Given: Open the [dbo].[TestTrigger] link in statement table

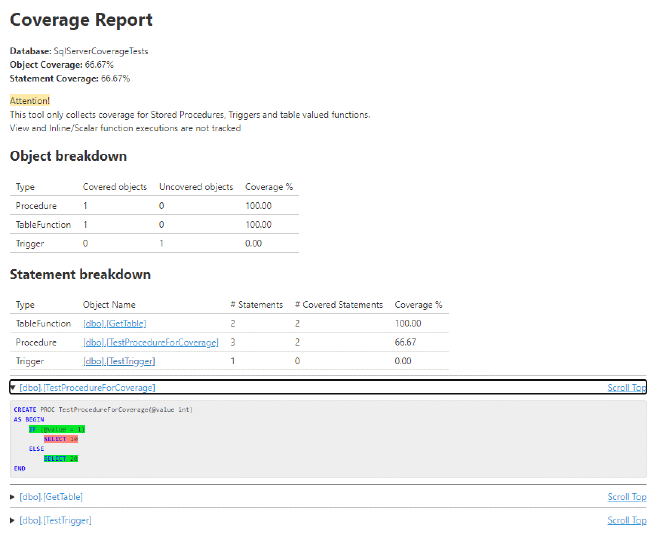Looking at the screenshot, I should click(x=119, y=361).
